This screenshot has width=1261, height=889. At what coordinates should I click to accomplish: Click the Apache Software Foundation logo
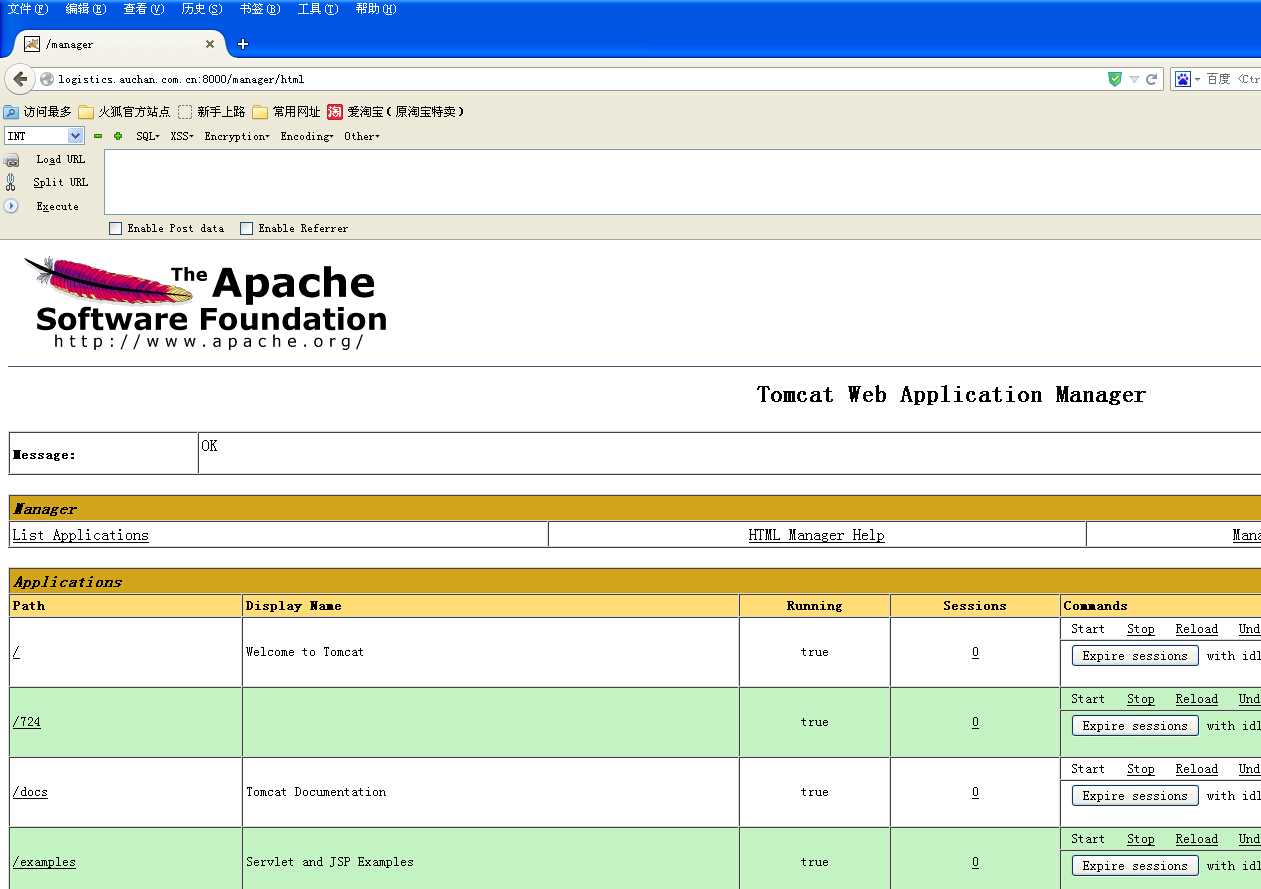[x=205, y=303]
